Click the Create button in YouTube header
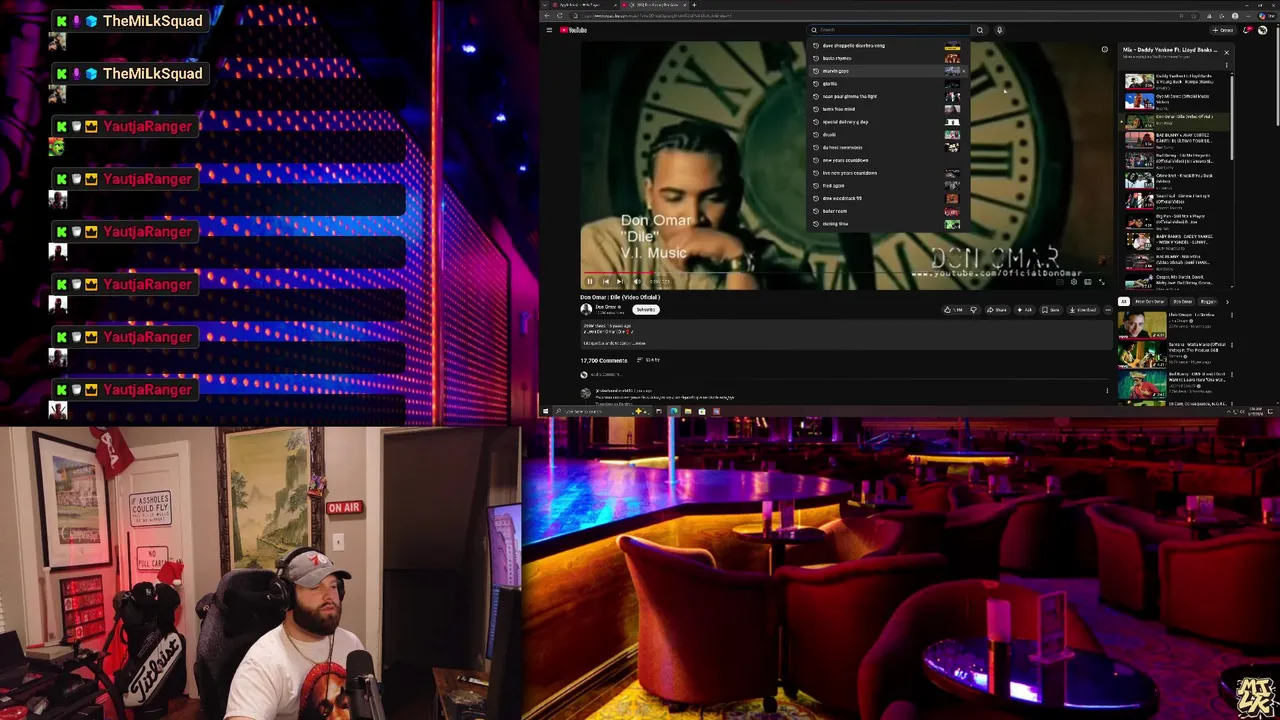Image resolution: width=1280 pixels, height=720 pixels. coord(1223,30)
